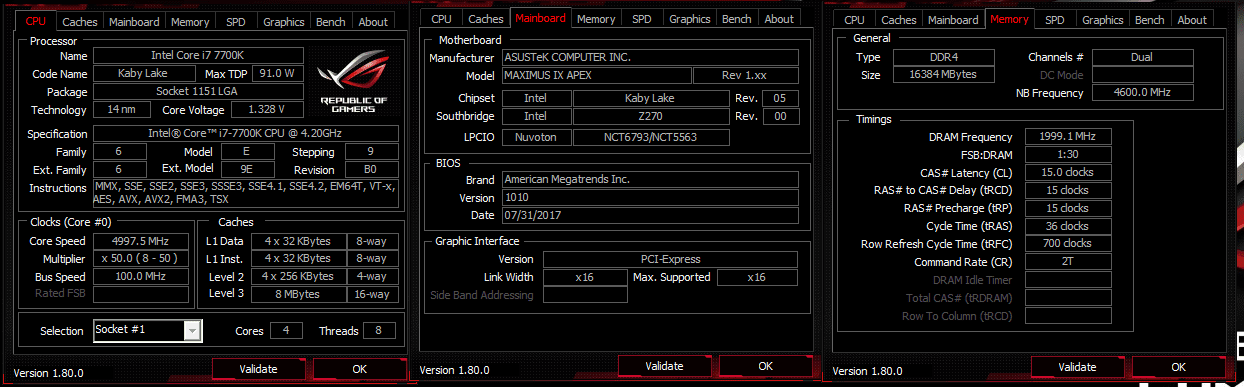Viewport: 1244px width, 387px height.
Task: Click the DRAM Frequency 1999.1 MHz field
Action: [x=1069, y=137]
